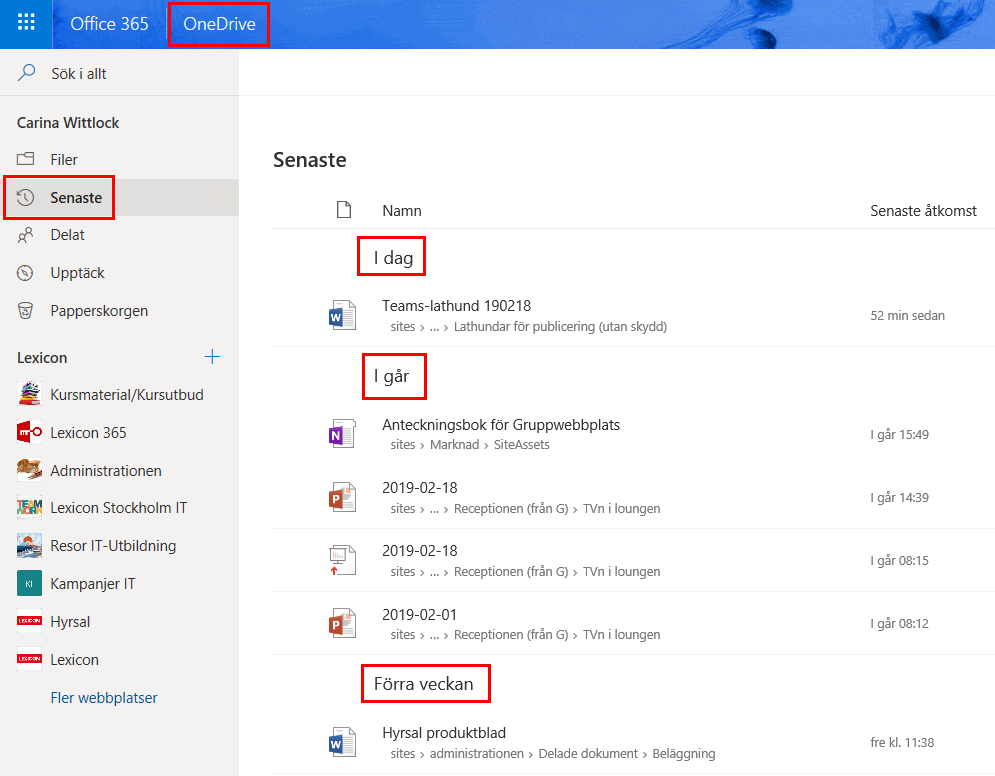The height and width of the screenshot is (776, 995).
Task: Click the SiteAssets breadcrumb link
Action: tap(522, 445)
